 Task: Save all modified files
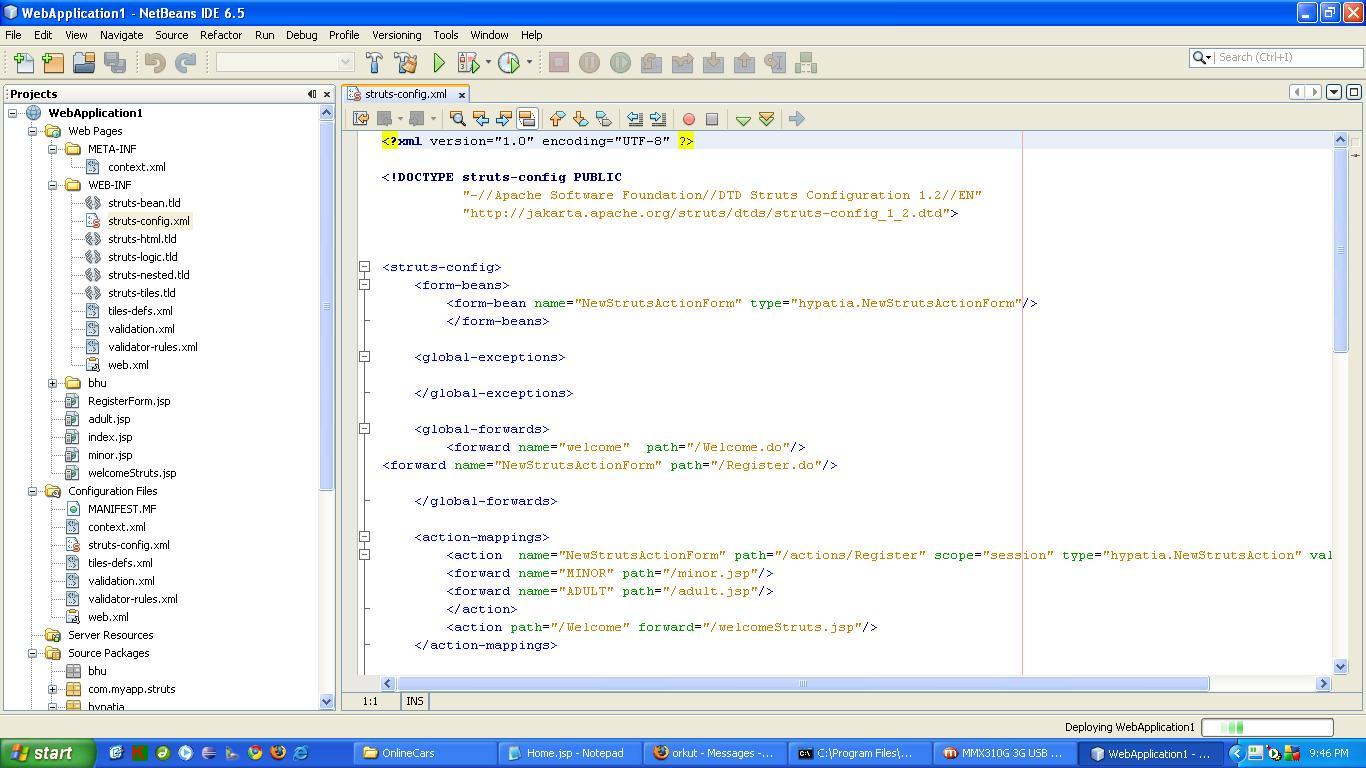pyautogui.click(x=115, y=62)
